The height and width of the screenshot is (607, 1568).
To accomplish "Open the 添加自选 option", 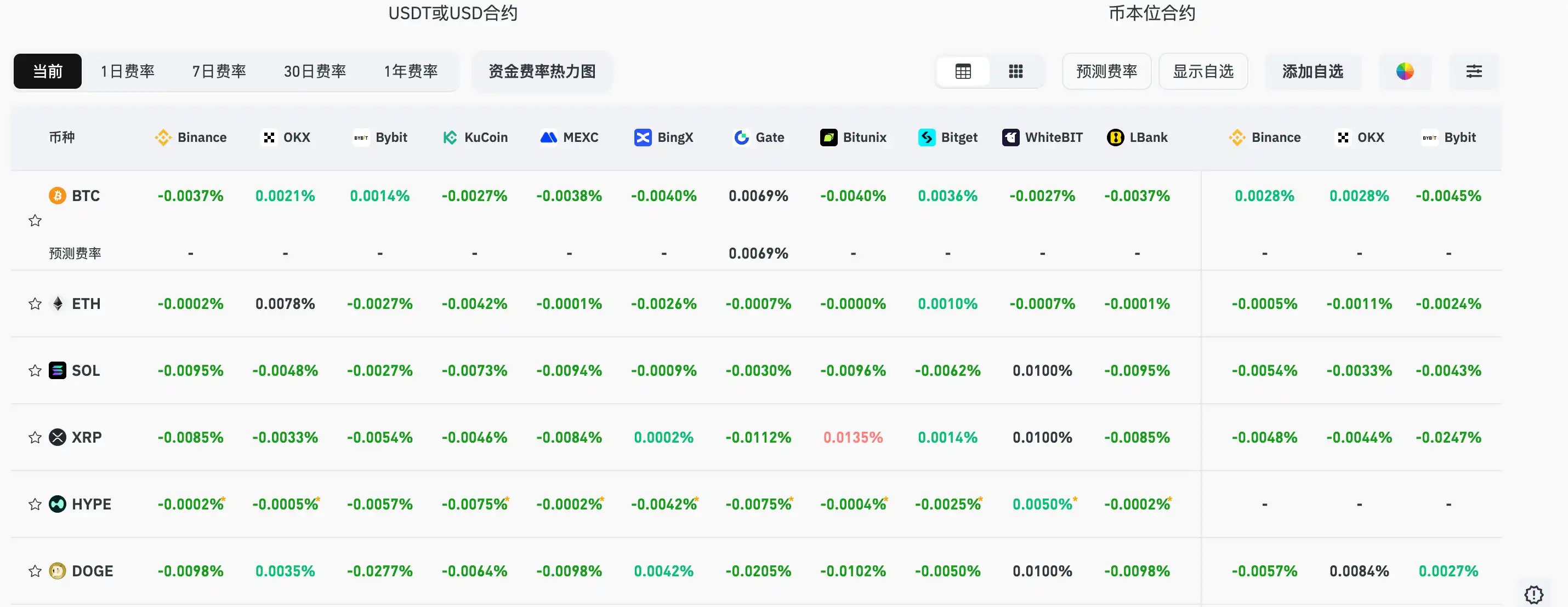I will (x=1313, y=71).
